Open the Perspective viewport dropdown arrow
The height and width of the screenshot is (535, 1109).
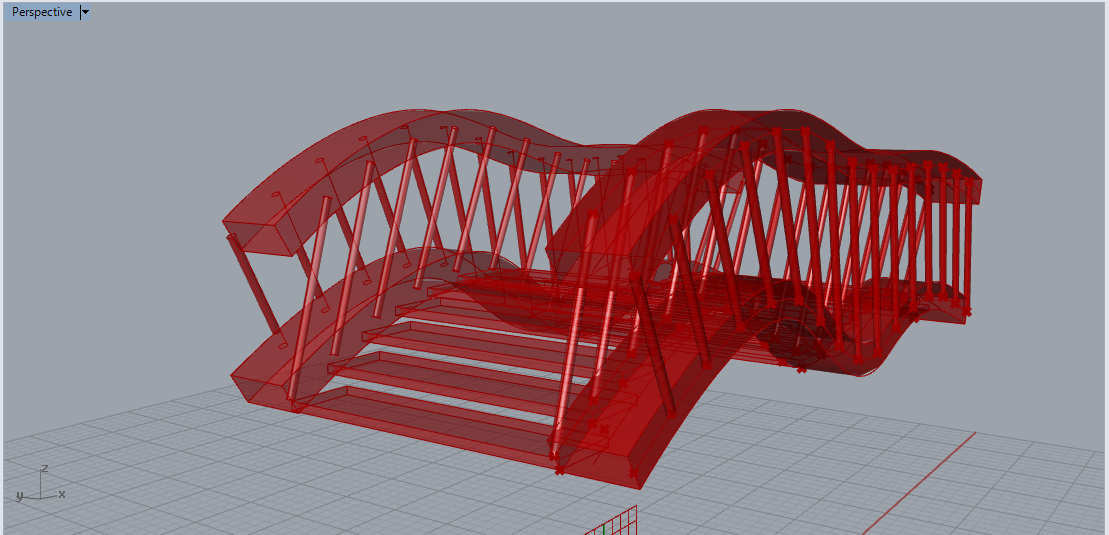[85, 12]
